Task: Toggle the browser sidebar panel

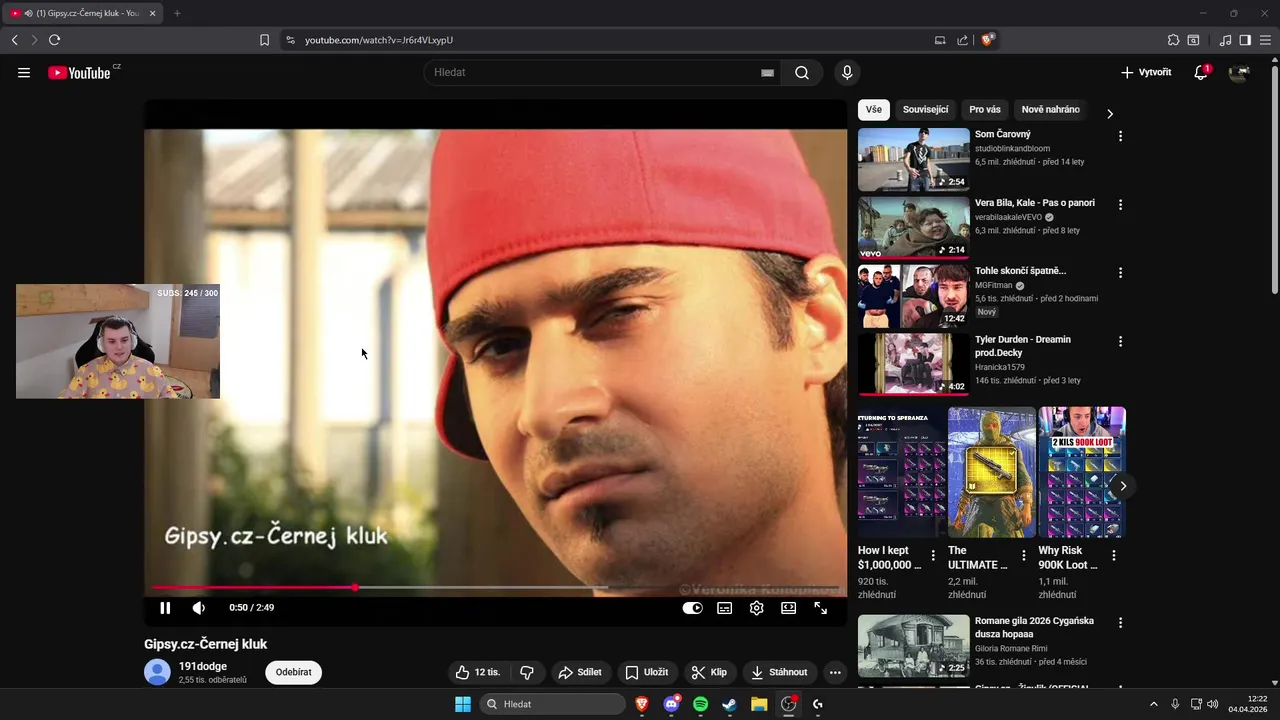Action: coord(1245,40)
